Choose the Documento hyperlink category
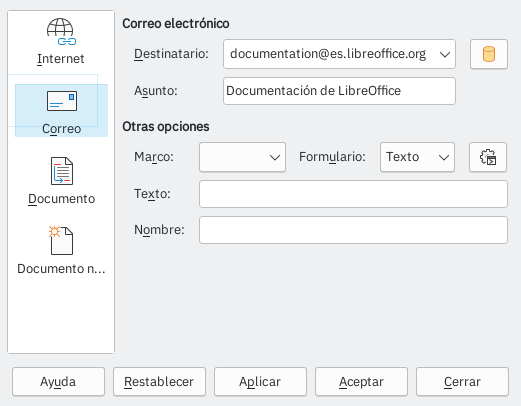The height and width of the screenshot is (406, 521). 61,181
